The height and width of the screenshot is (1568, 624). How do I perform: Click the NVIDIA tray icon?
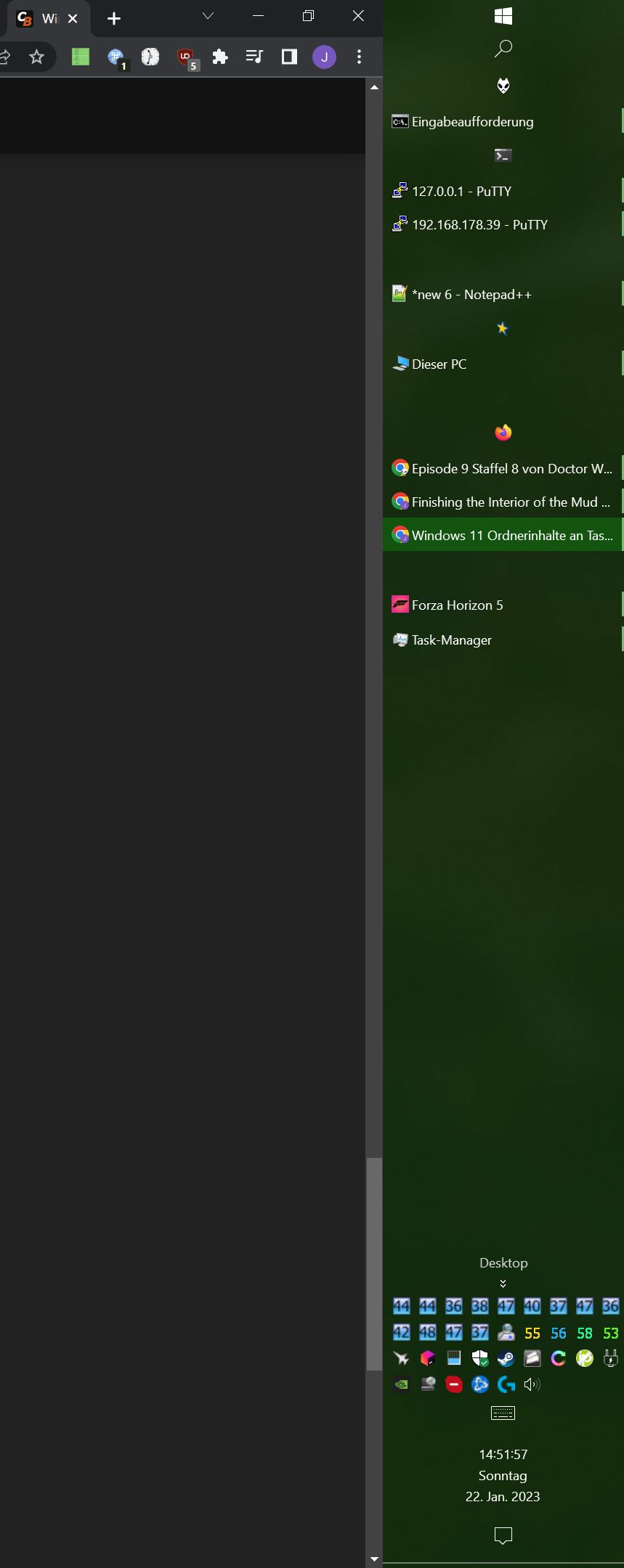pyautogui.click(x=401, y=1384)
